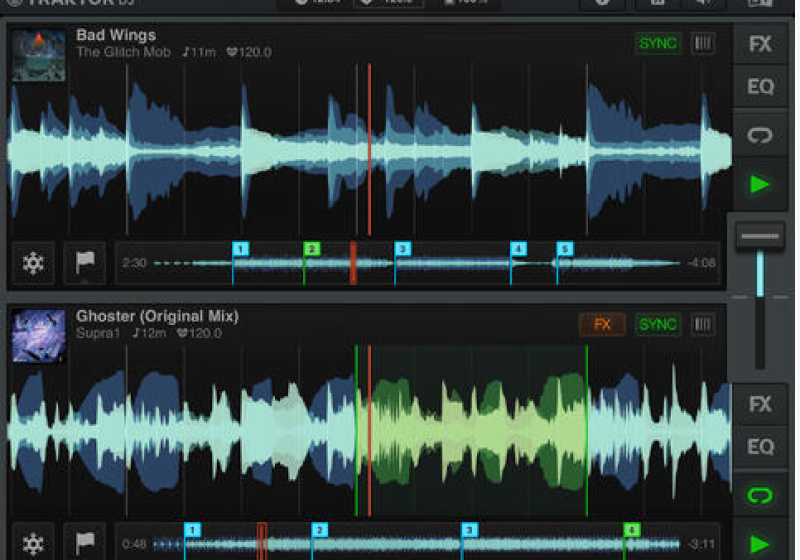This screenshot has height=560, width=800.
Task: Tap the 11m key indicator
Action: (199, 52)
